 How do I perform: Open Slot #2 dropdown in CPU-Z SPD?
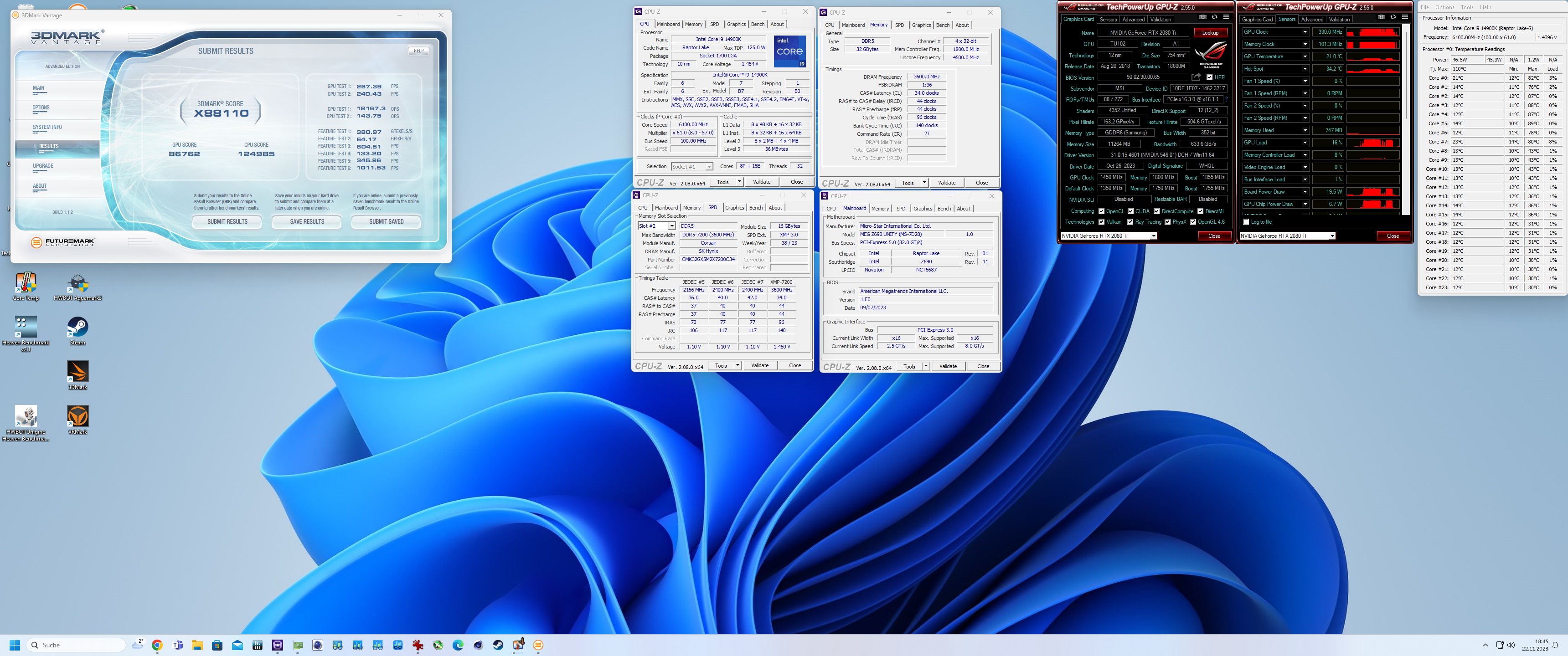coord(671,226)
